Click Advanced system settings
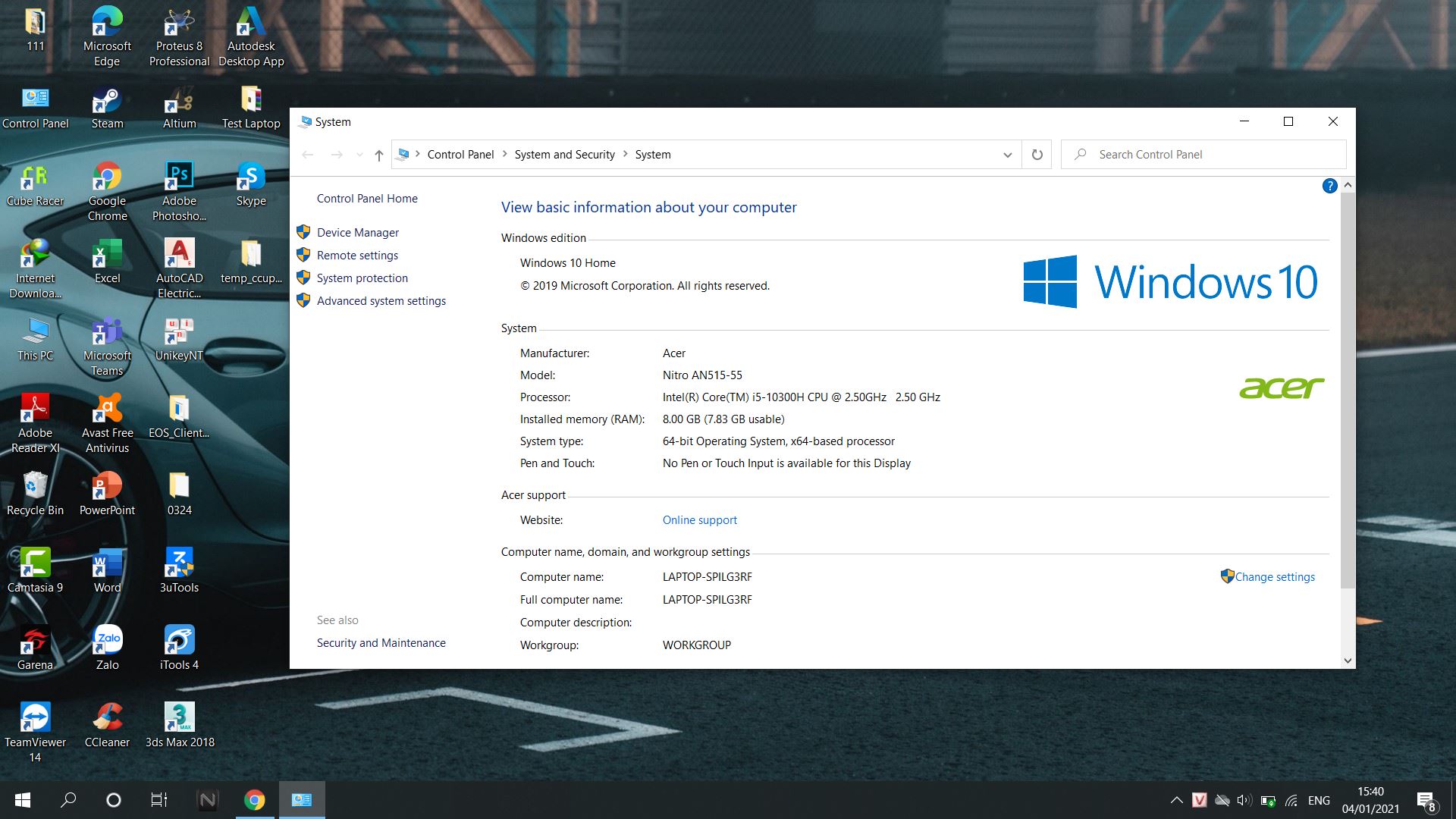 click(x=381, y=301)
